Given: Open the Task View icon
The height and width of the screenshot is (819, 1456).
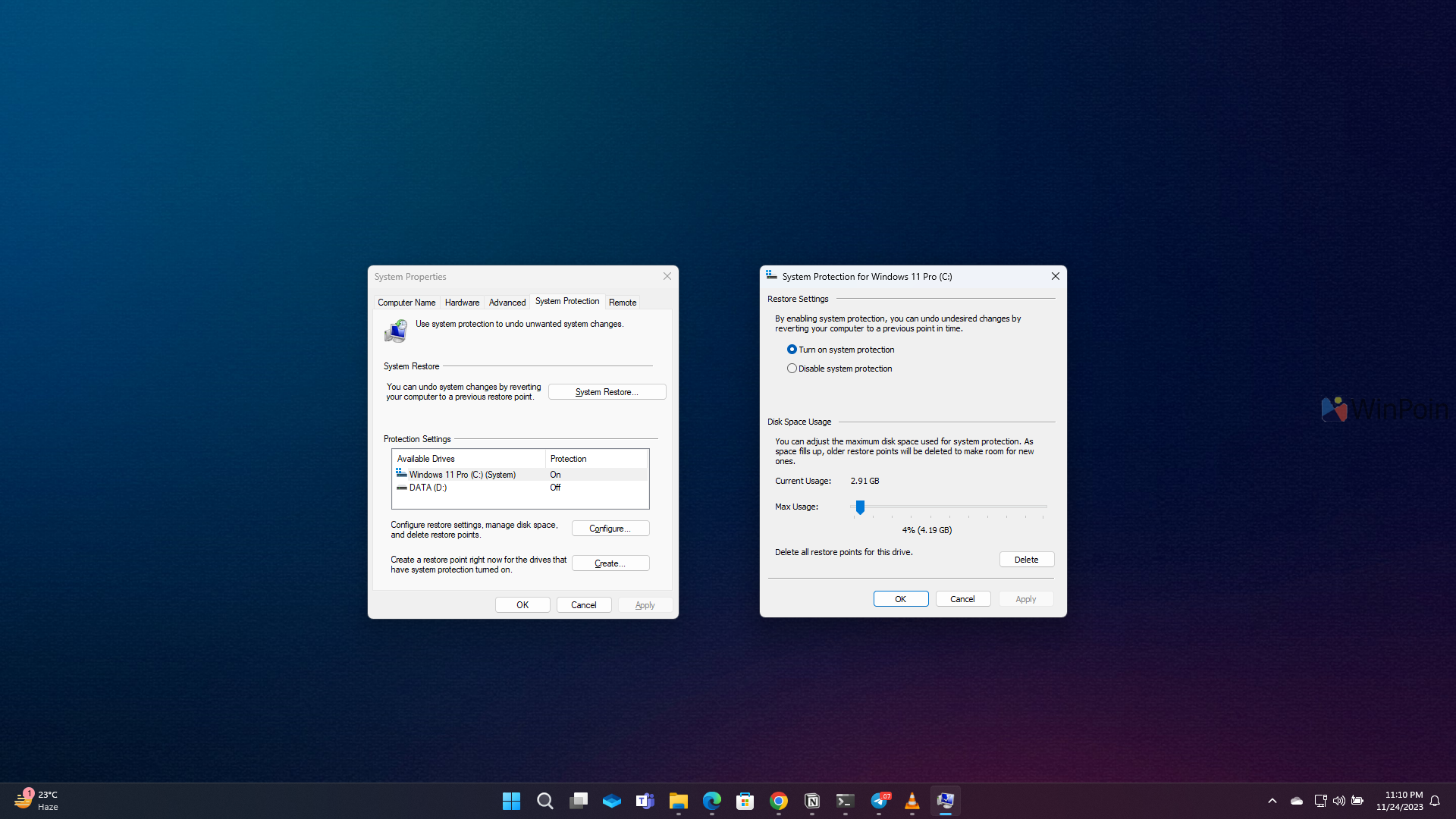Looking at the screenshot, I should [x=579, y=801].
